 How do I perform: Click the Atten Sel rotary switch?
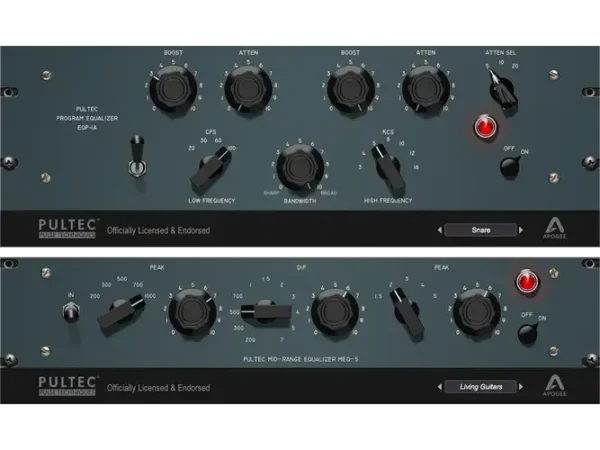tap(502, 90)
